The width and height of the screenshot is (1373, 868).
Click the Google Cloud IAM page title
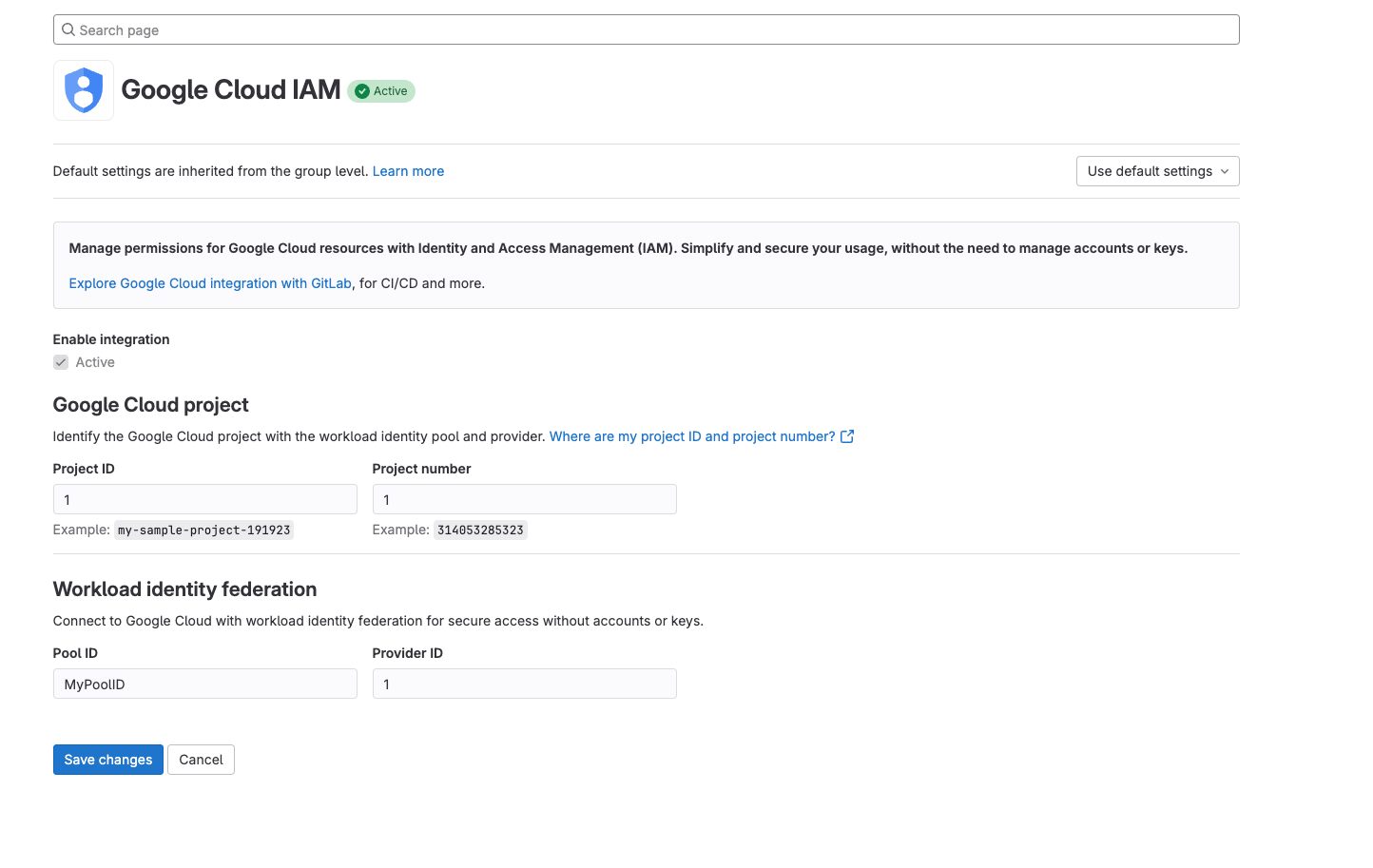coord(231,89)
